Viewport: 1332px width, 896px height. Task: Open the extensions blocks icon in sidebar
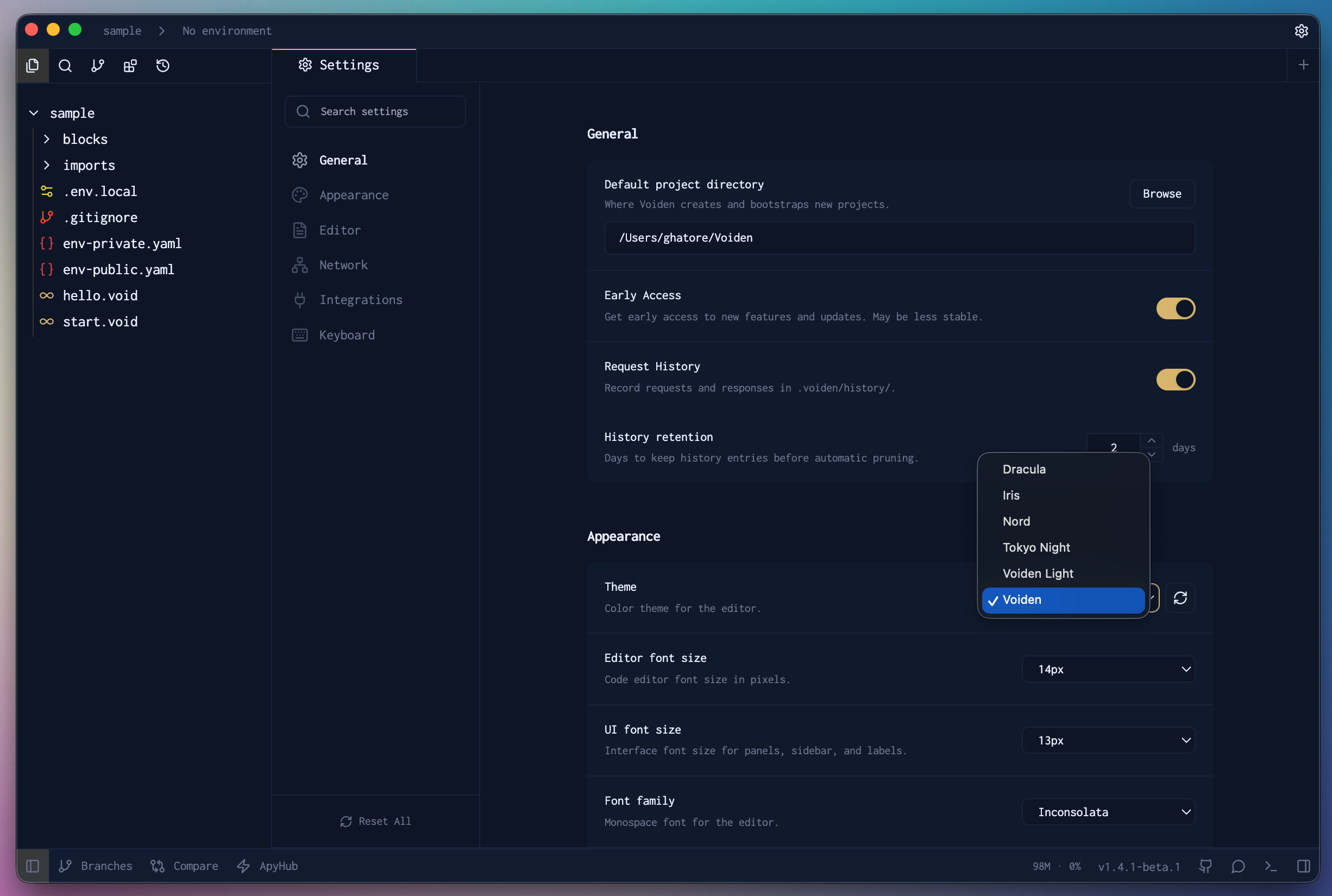coord(130,66)
